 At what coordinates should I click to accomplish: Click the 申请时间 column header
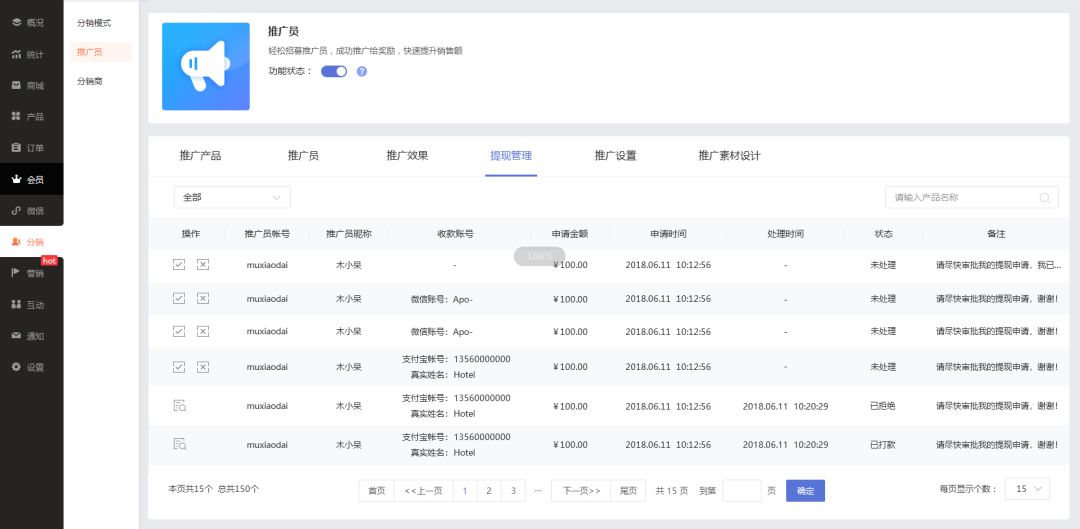[x=668, y=234]
